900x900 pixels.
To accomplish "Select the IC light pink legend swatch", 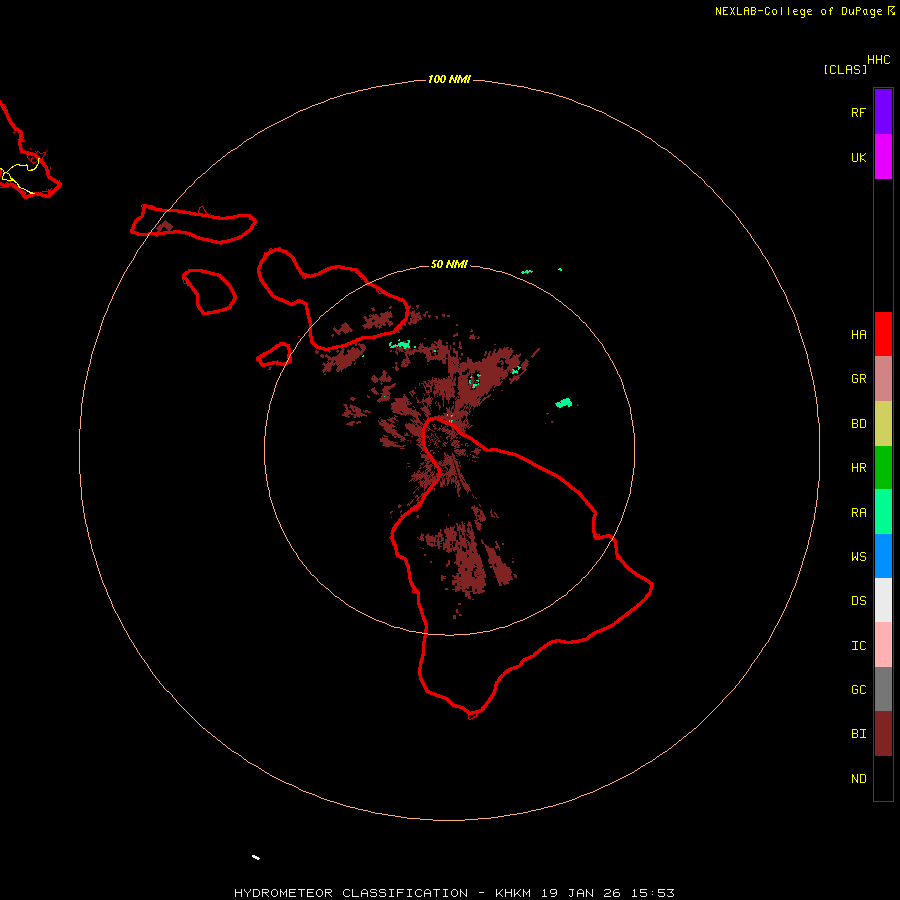I will pos(883,645).
